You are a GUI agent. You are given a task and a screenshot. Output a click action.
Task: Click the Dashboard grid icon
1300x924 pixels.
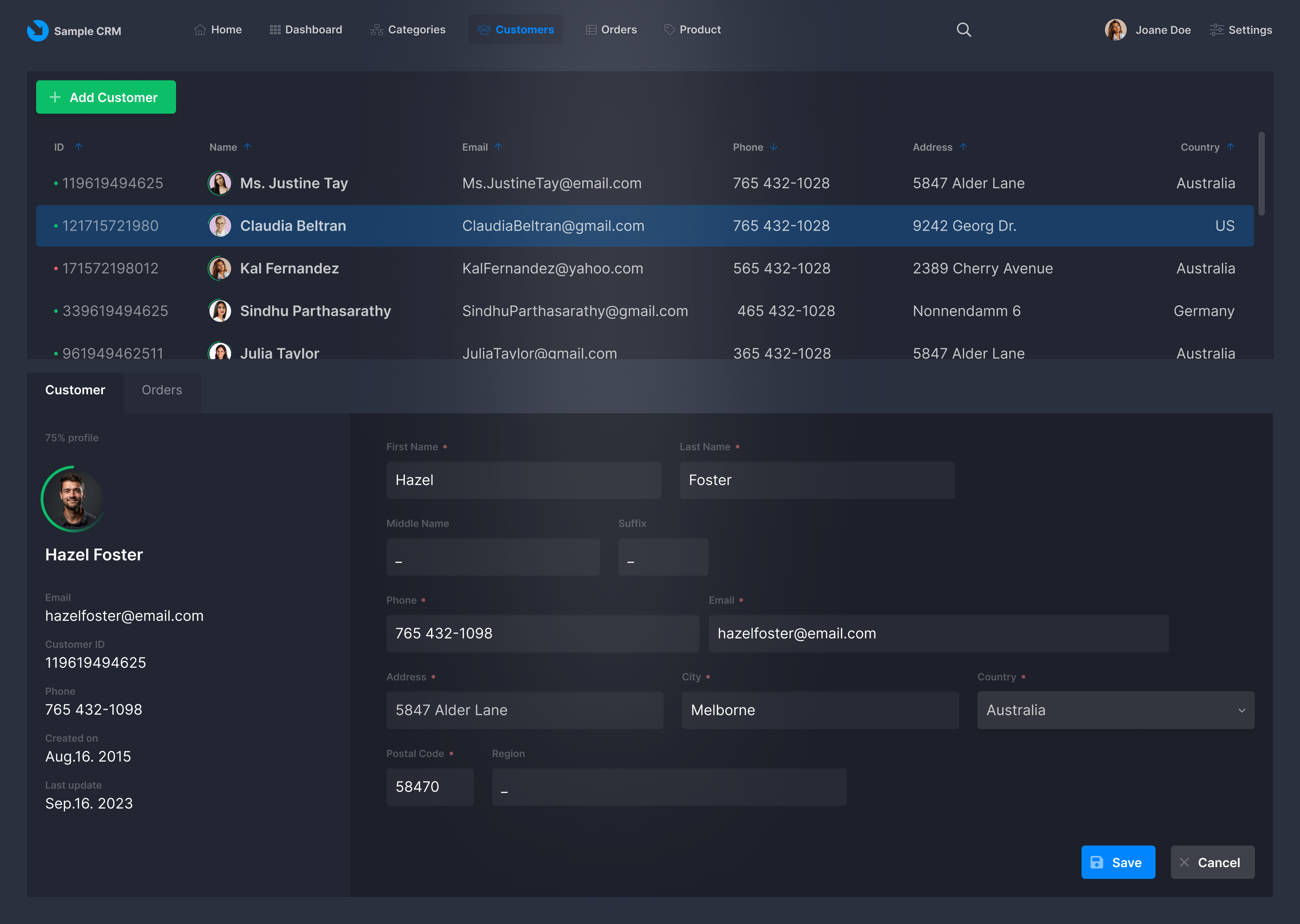pos(275,30)
